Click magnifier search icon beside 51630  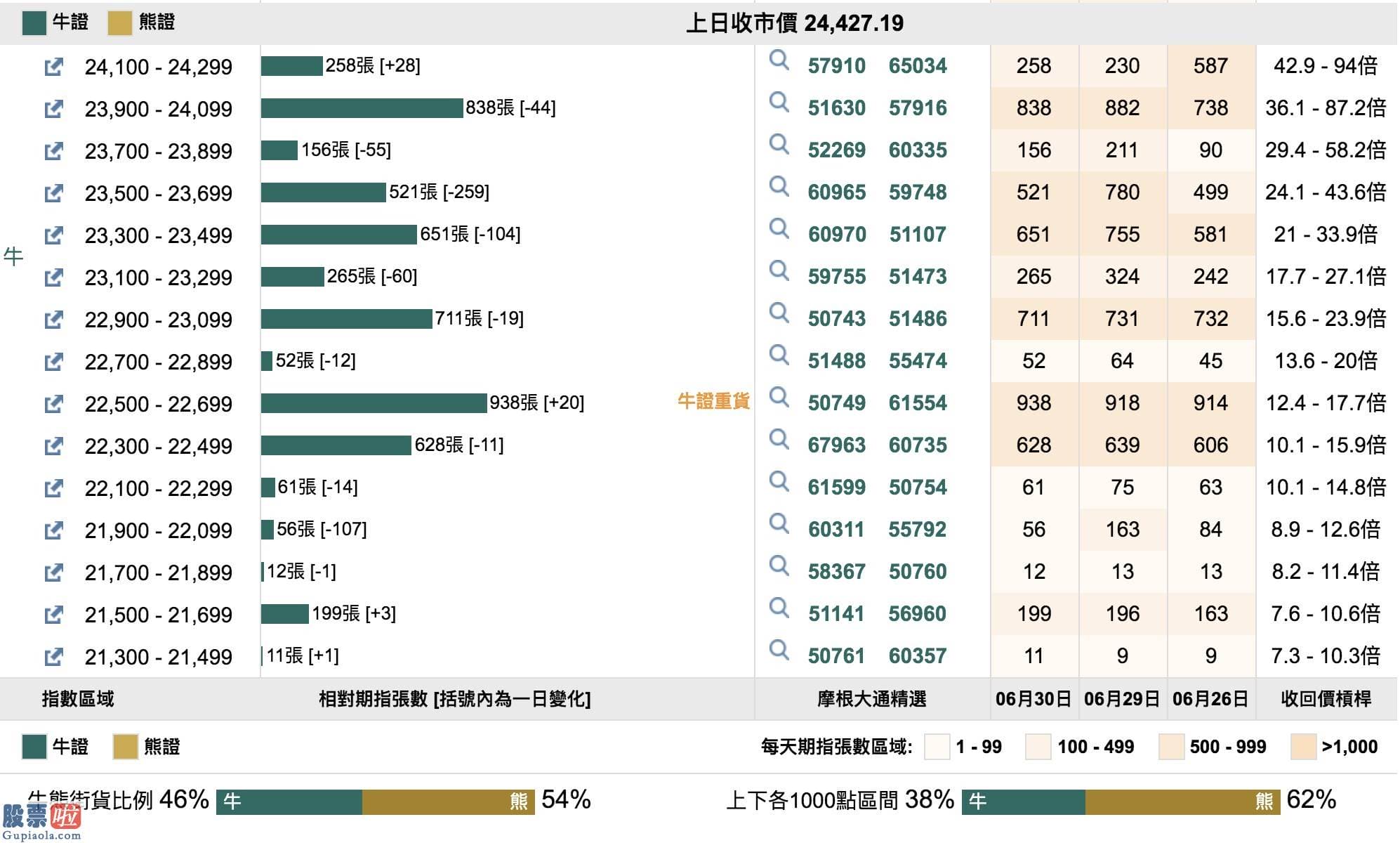click(779, 103)
